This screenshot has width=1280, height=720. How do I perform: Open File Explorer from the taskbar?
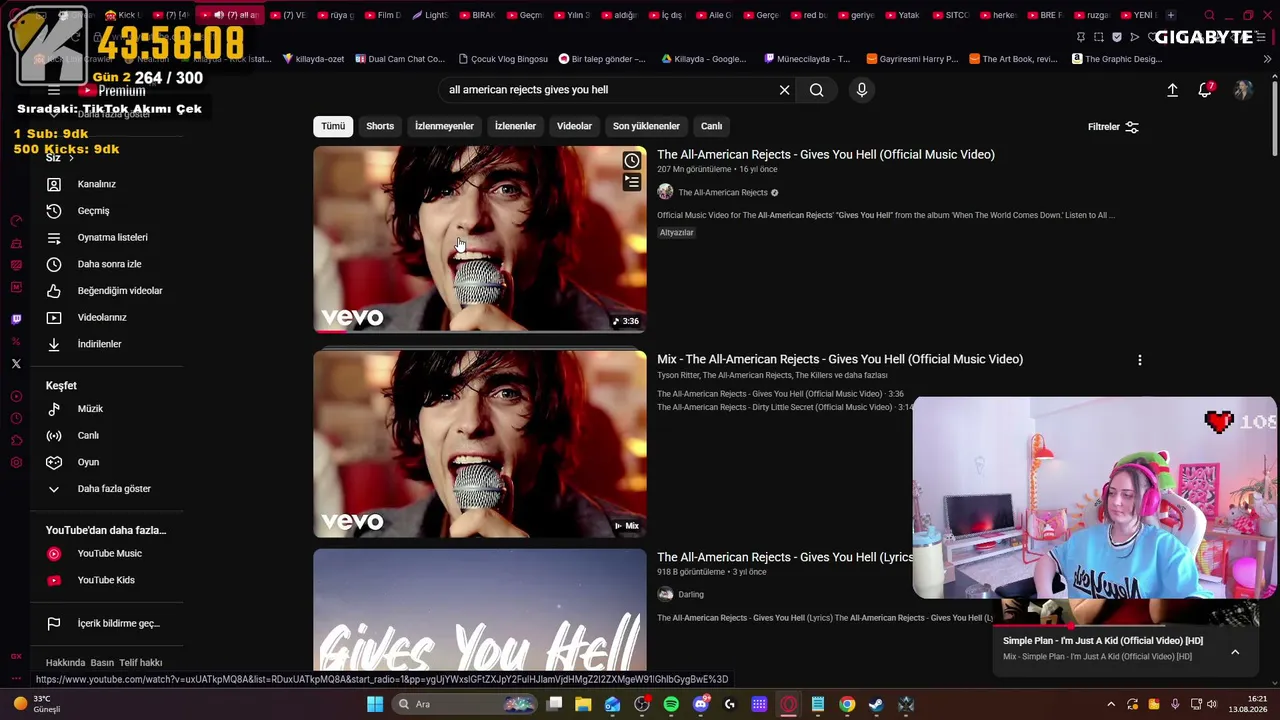point(583,704)
